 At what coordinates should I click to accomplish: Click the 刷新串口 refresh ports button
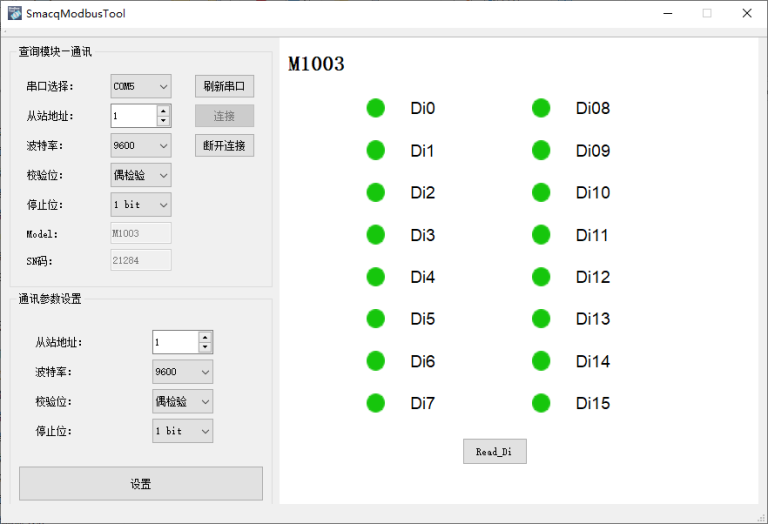click(224, 86)
